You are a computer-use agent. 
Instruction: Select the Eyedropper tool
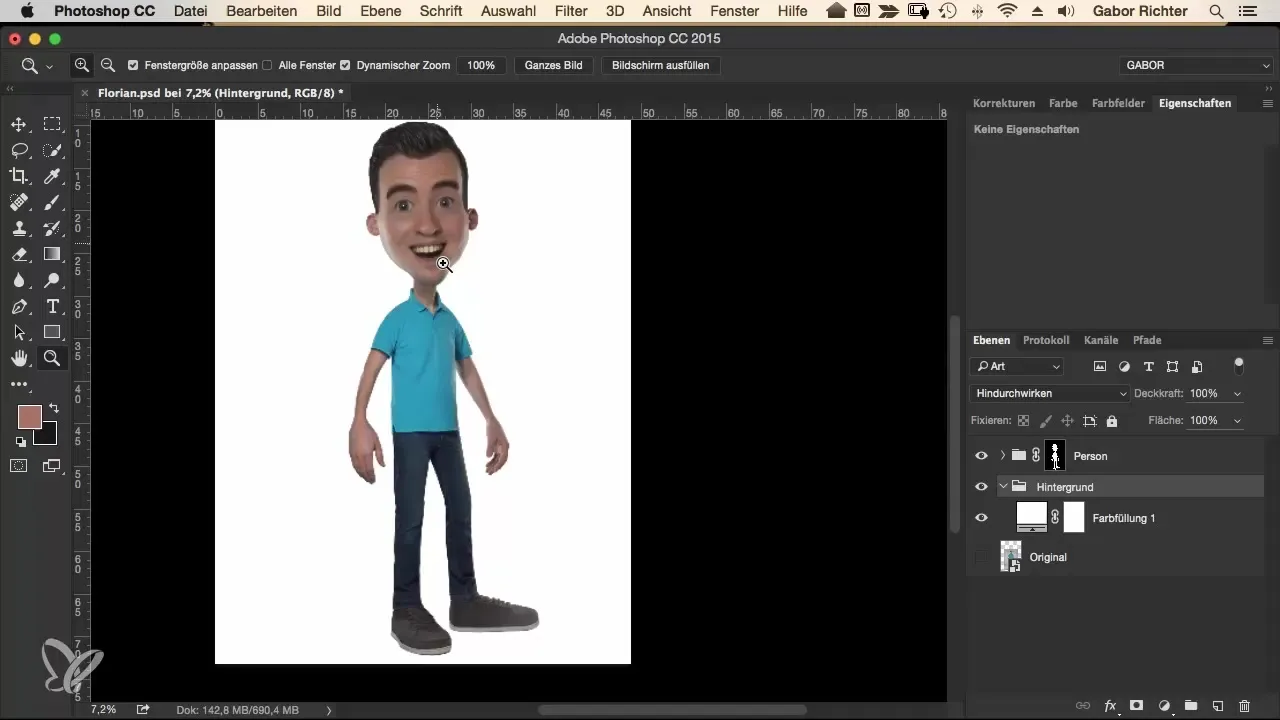[x=52, y=176]
